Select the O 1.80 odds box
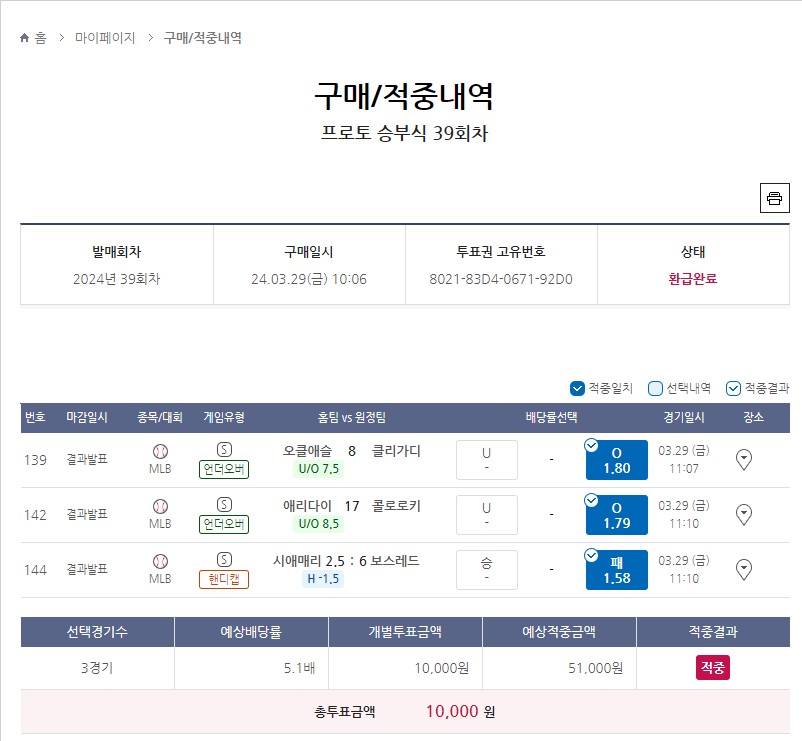802x741 pixels. (616, 460)
